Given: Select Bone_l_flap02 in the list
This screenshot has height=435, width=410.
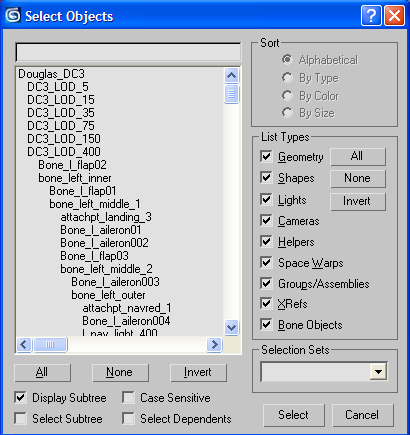Looking at the screenshot, I should [72, 165].
